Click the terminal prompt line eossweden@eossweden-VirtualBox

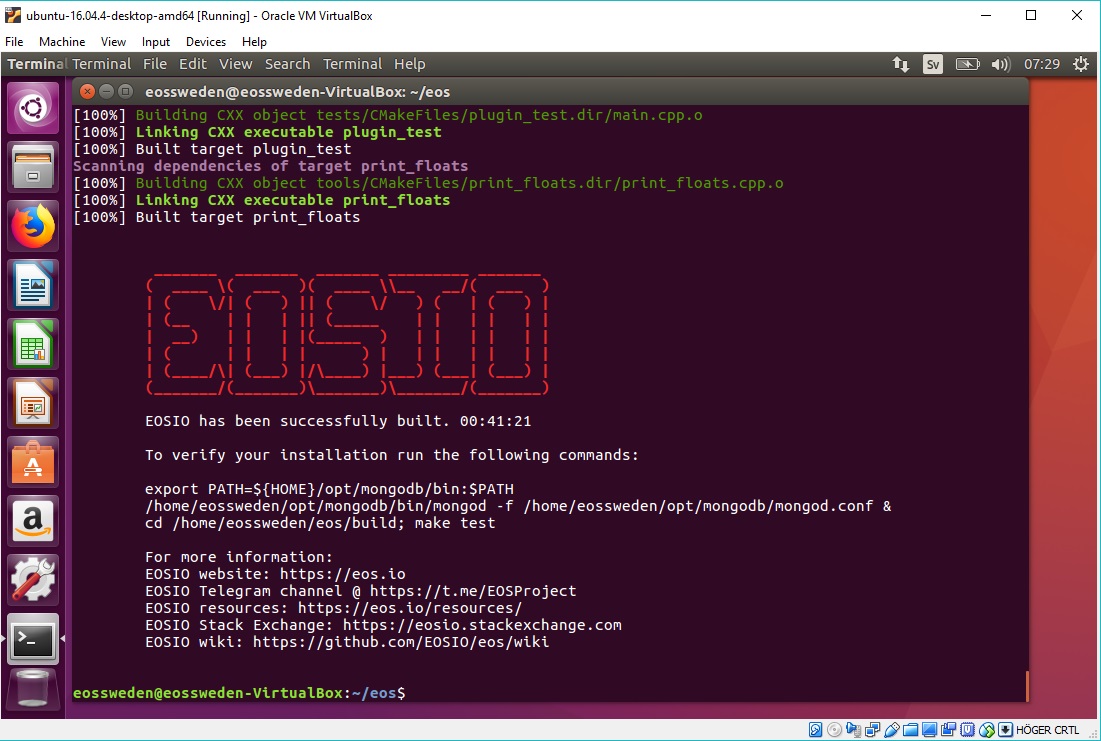point(239,693)
